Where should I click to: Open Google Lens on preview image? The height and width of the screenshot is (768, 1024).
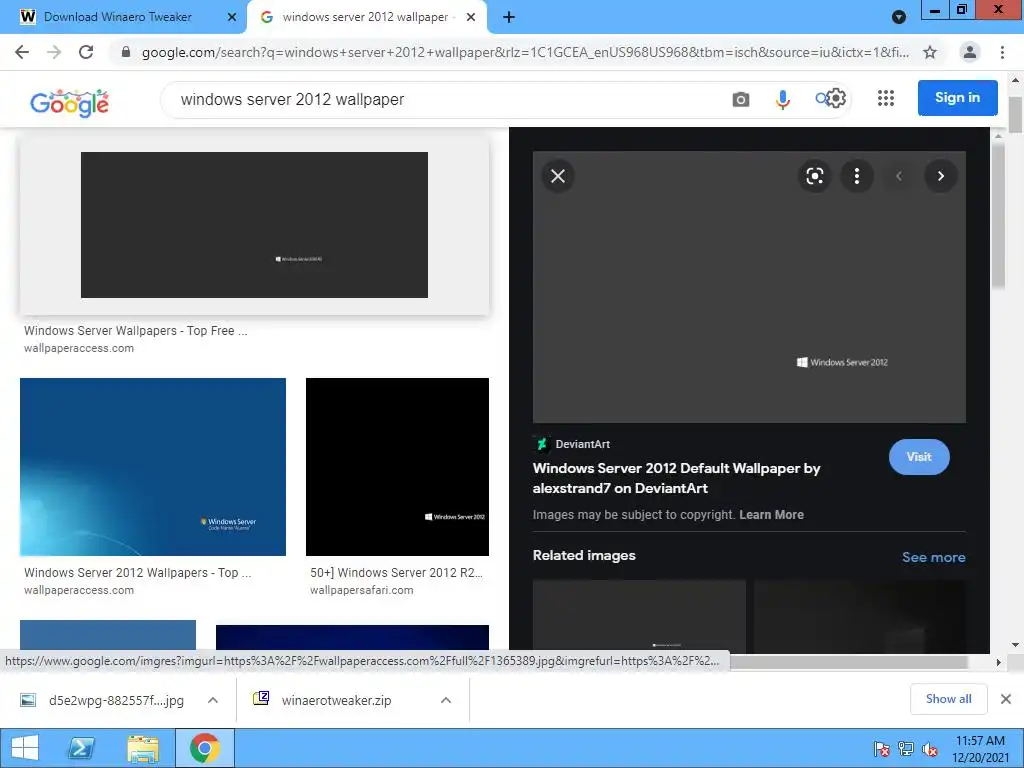coord(814,176)
